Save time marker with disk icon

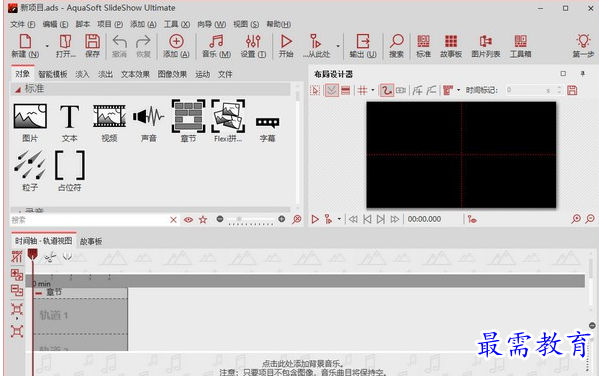(572, 91)
